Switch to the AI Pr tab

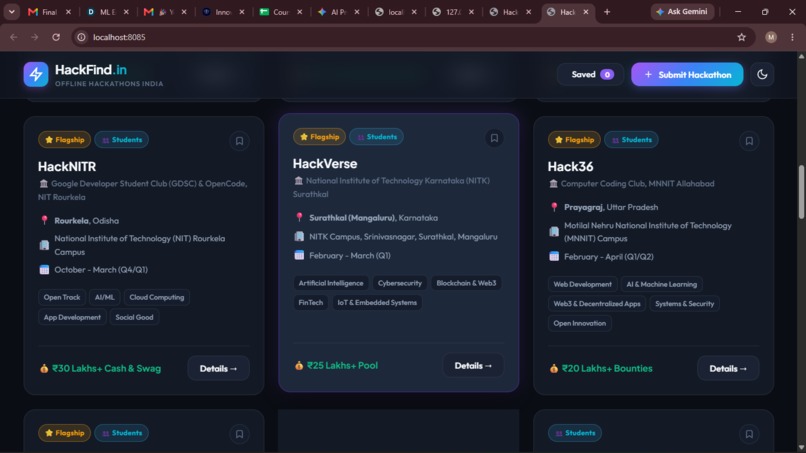click(339, 12)
